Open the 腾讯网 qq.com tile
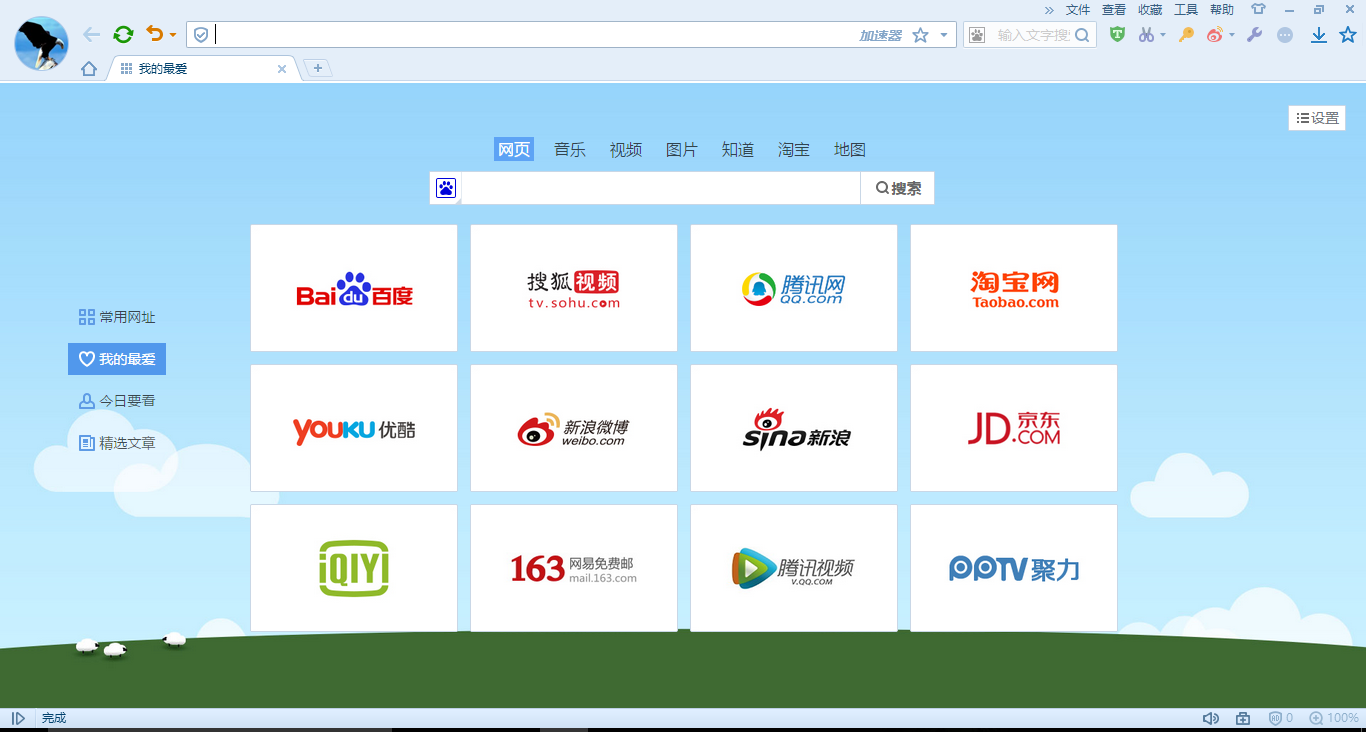Image resolution: width=1366 pixels, height=732 pixels. point(794,288)
